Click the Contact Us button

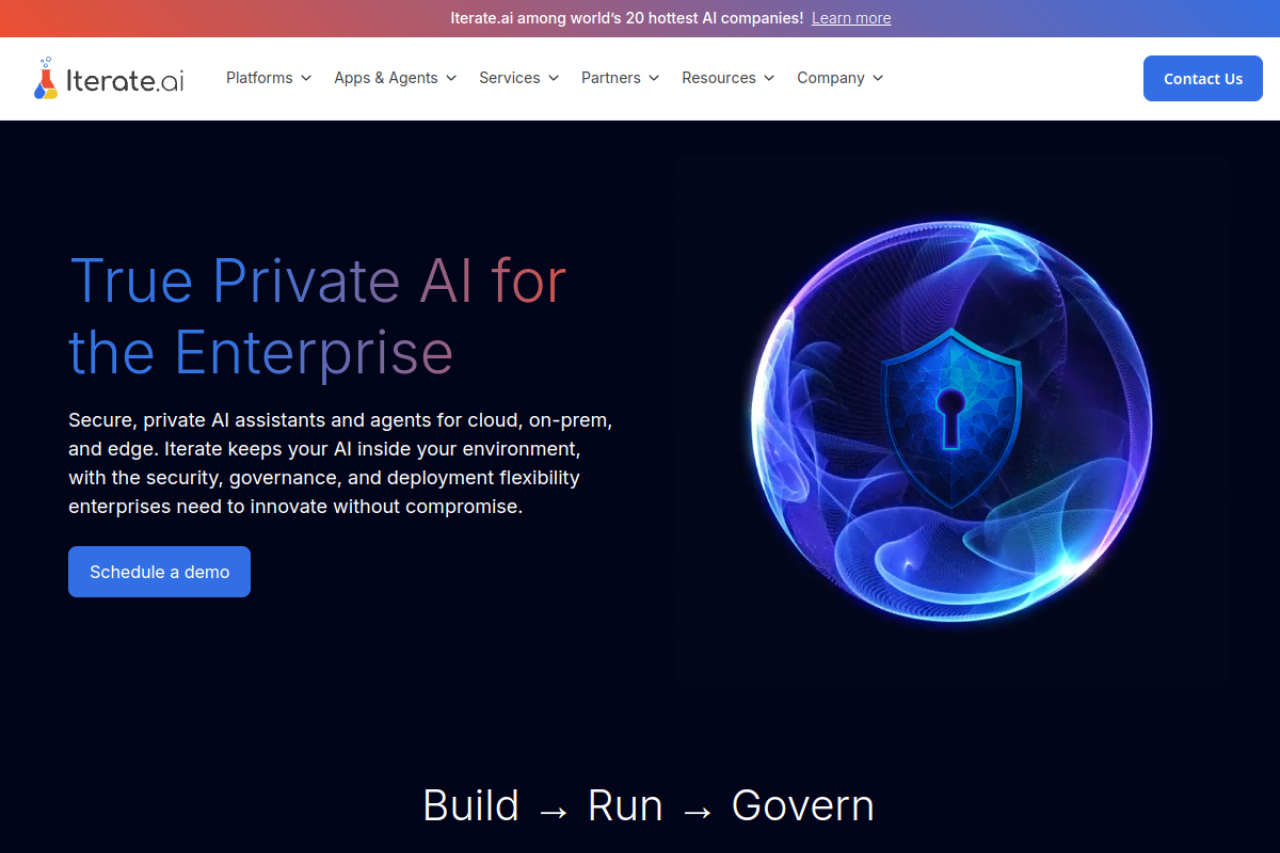pyautogui.click(x=1203, y=79)
